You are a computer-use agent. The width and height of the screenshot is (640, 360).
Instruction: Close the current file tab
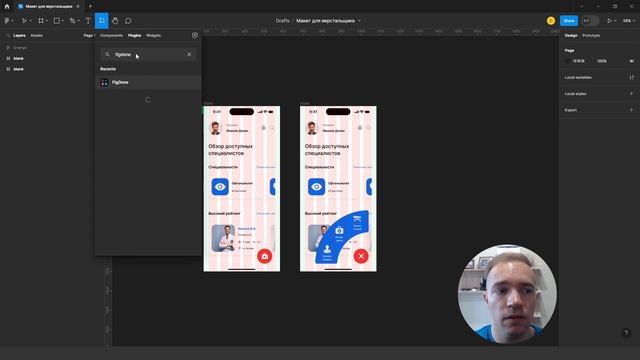tap(78, 7)
